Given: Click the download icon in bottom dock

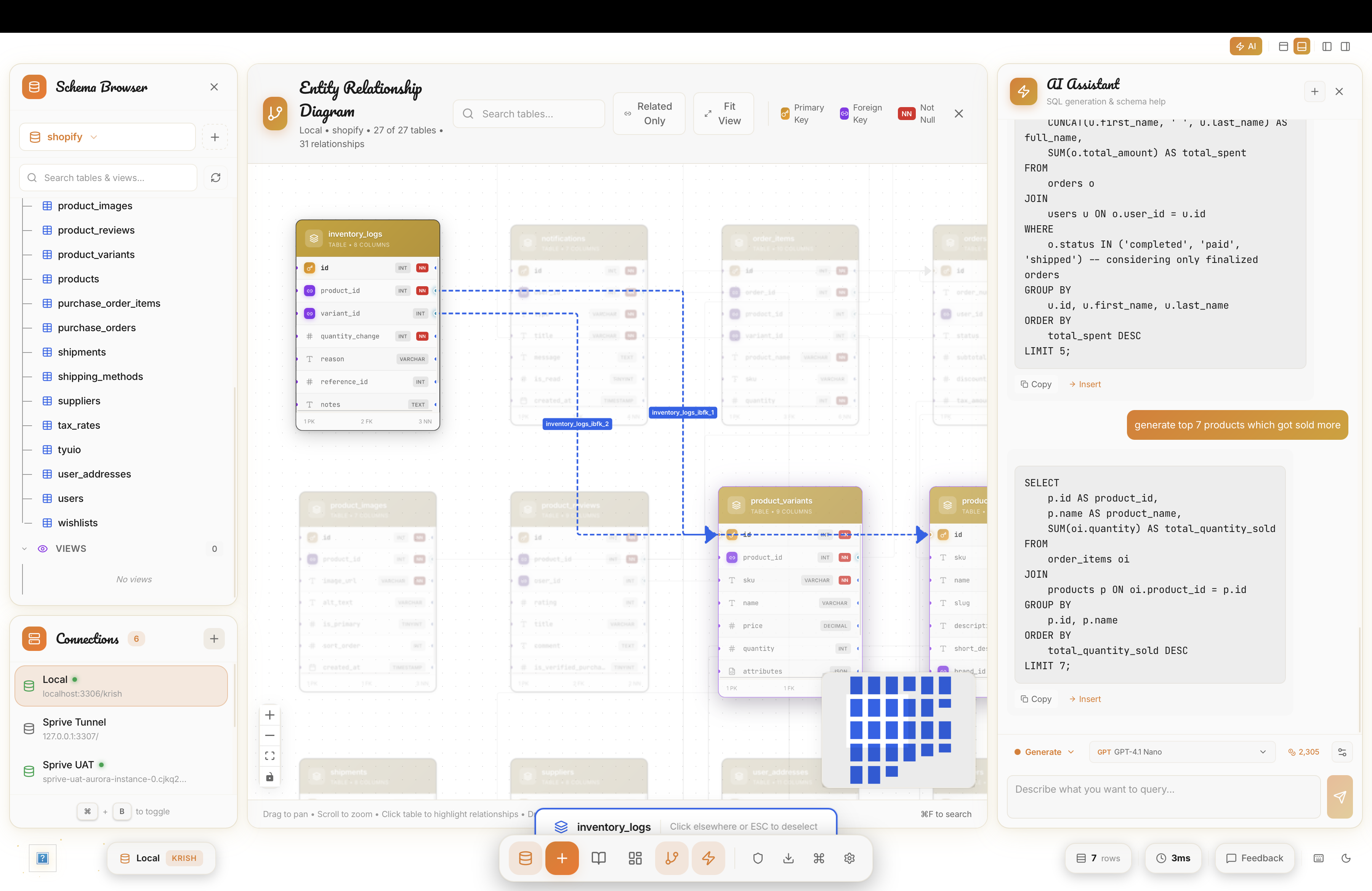Looking at the screenshot, I should click(788, 858).
